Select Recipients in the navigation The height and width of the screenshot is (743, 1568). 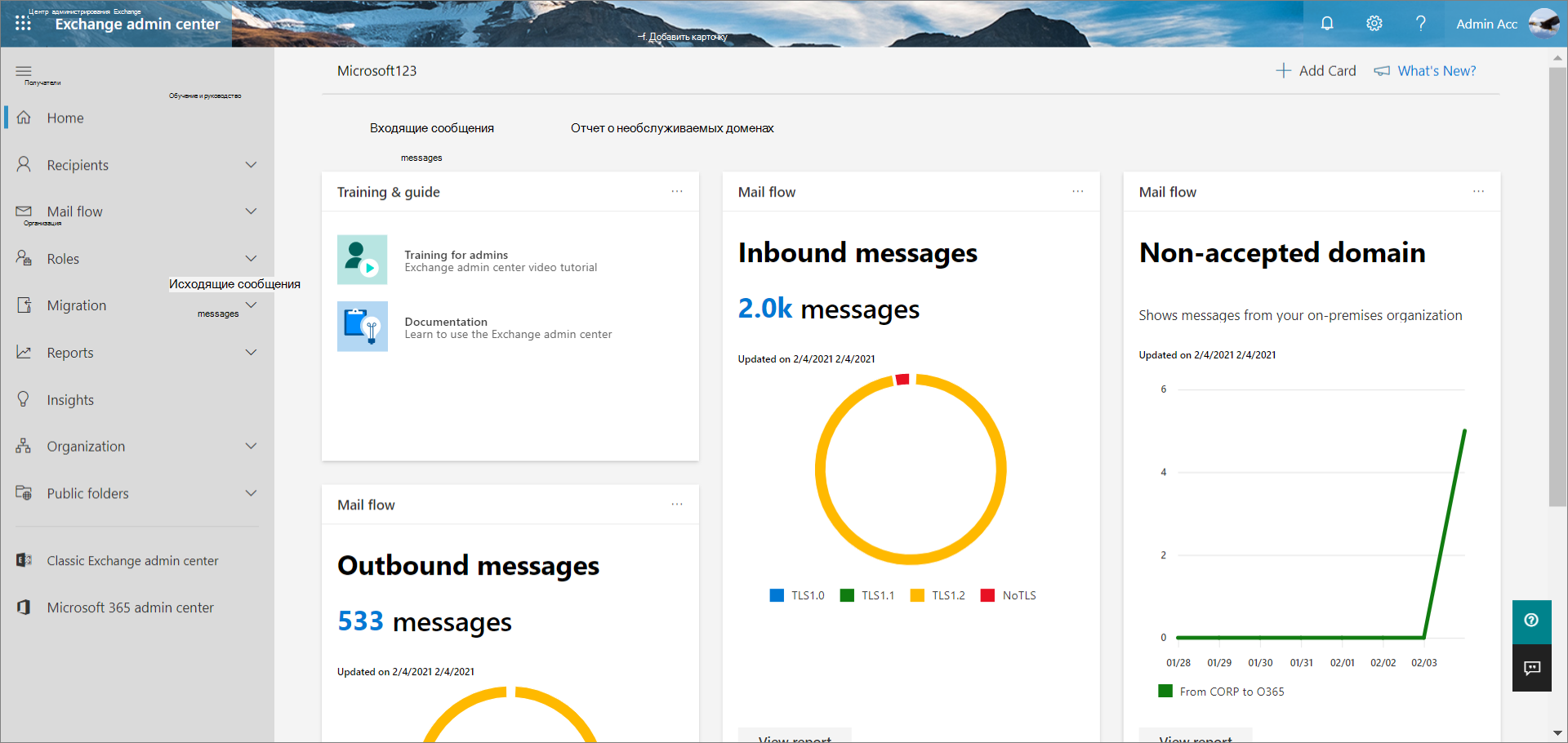[78, 165]
